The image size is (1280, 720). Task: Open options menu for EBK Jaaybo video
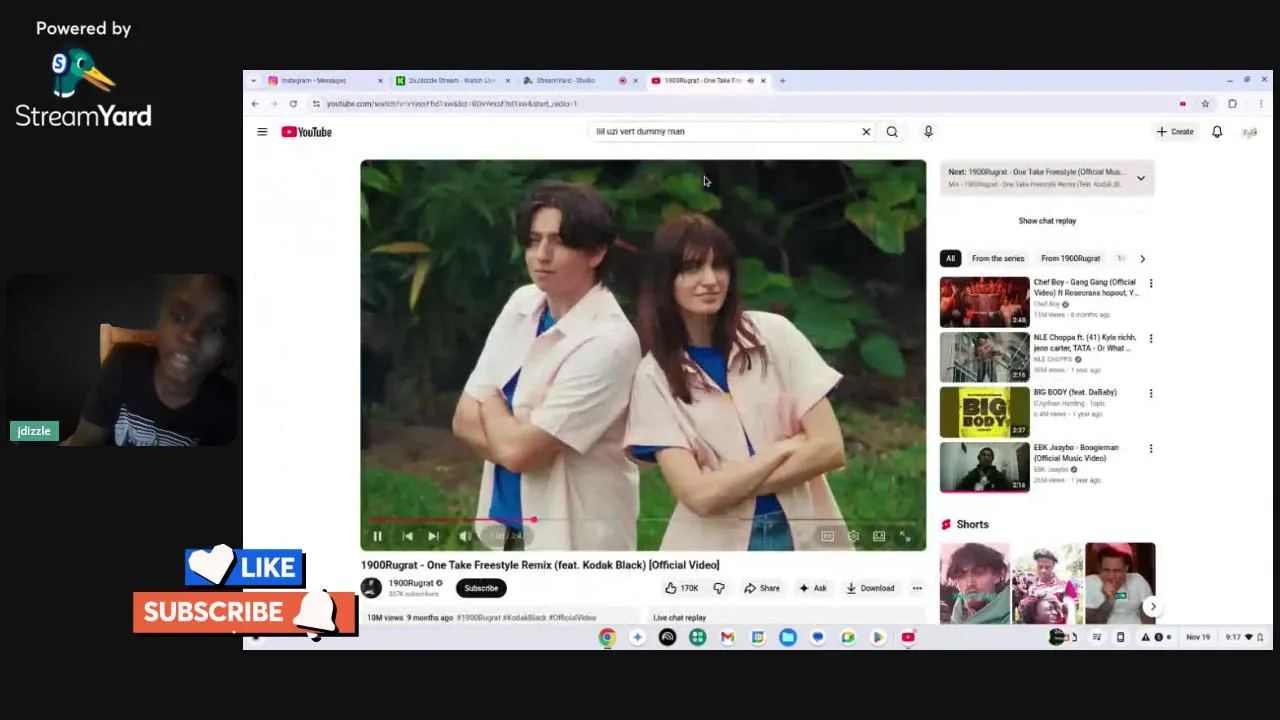tap(1150, 449)
